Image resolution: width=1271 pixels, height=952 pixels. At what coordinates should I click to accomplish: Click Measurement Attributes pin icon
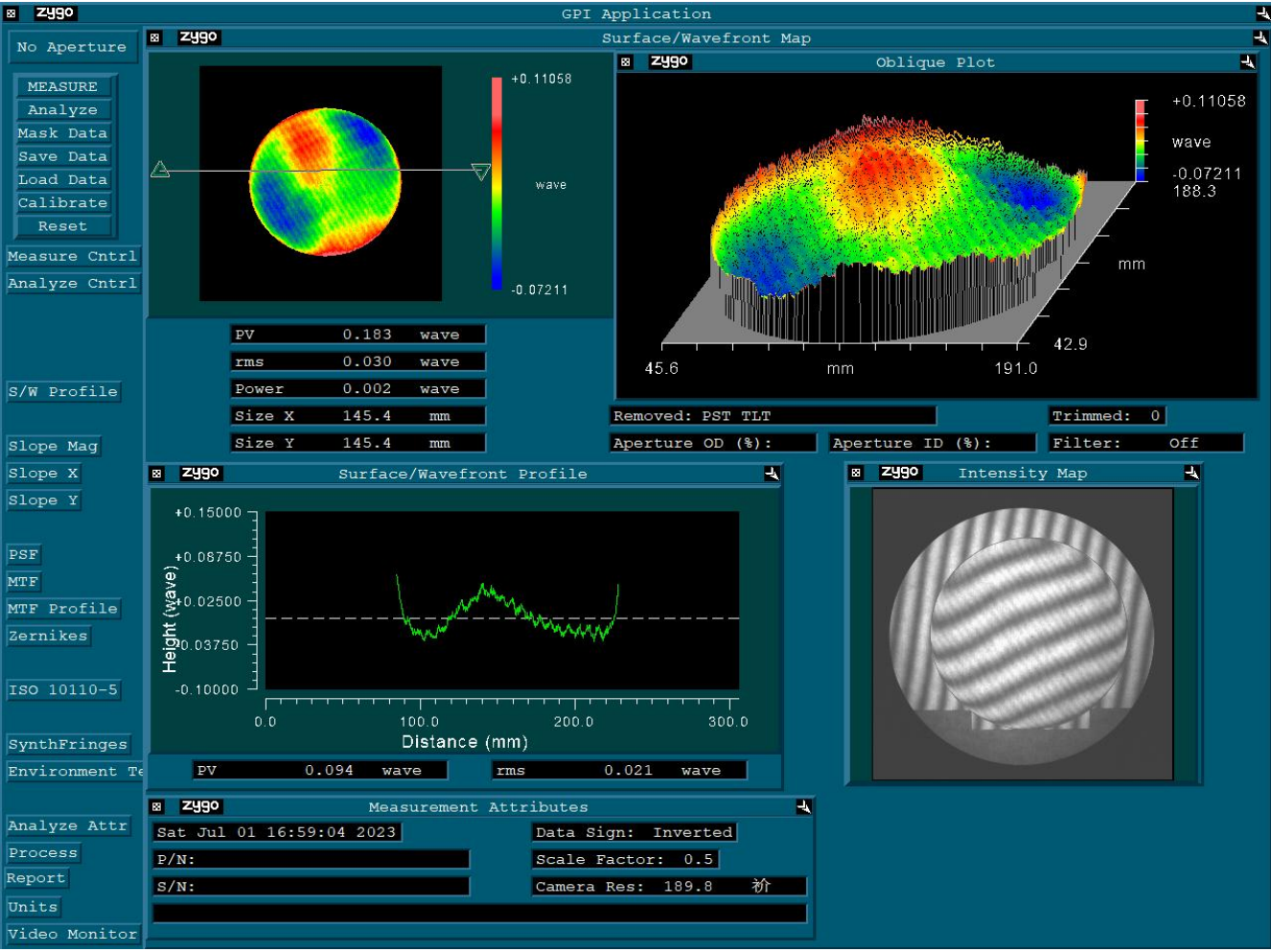tap(803, 807)
